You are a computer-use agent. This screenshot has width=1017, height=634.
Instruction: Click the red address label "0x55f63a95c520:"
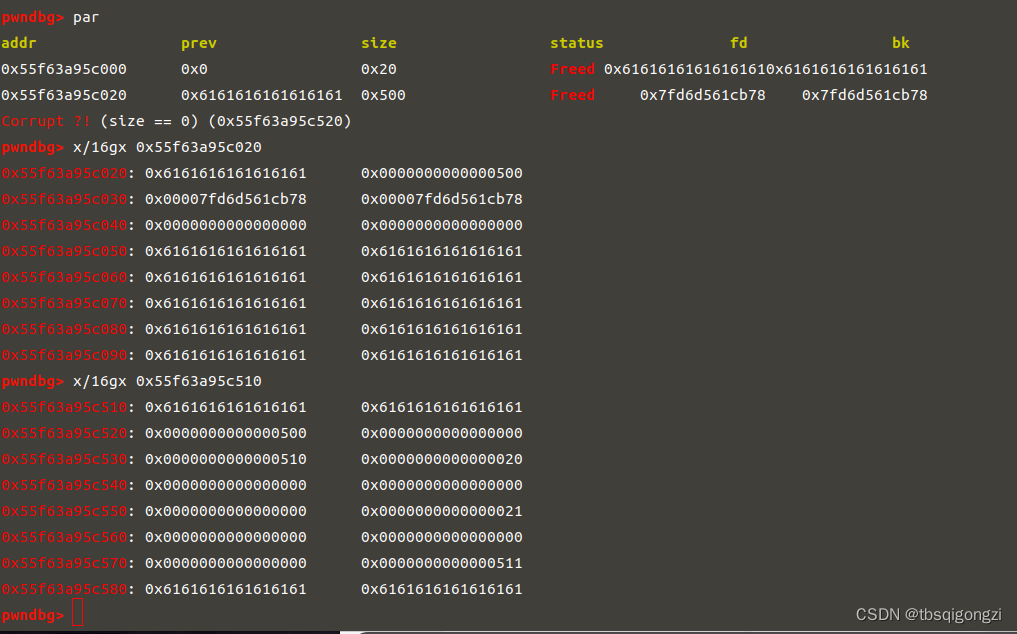[x=68, y=433]
